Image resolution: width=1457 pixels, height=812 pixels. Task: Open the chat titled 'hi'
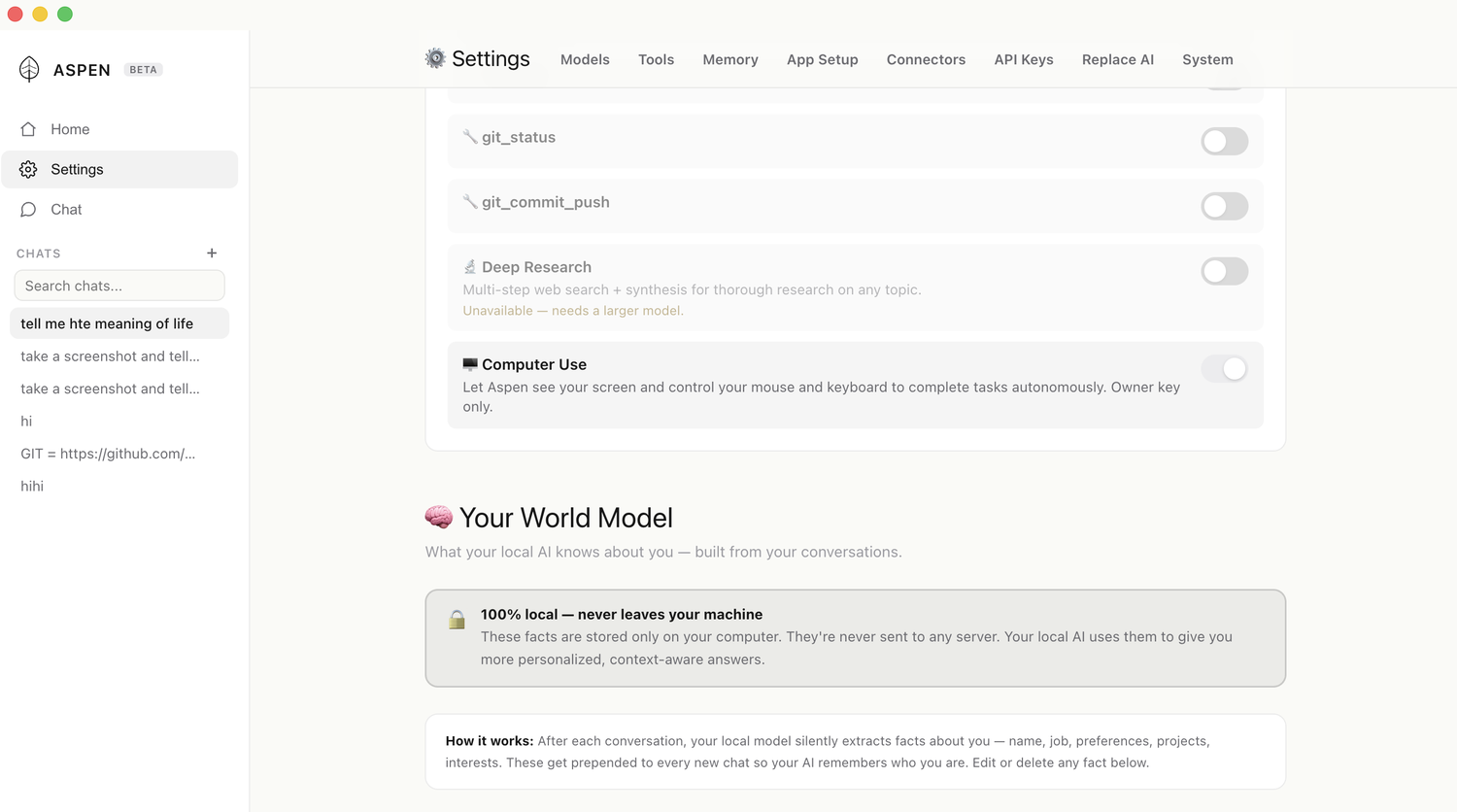tap(119, 422)
